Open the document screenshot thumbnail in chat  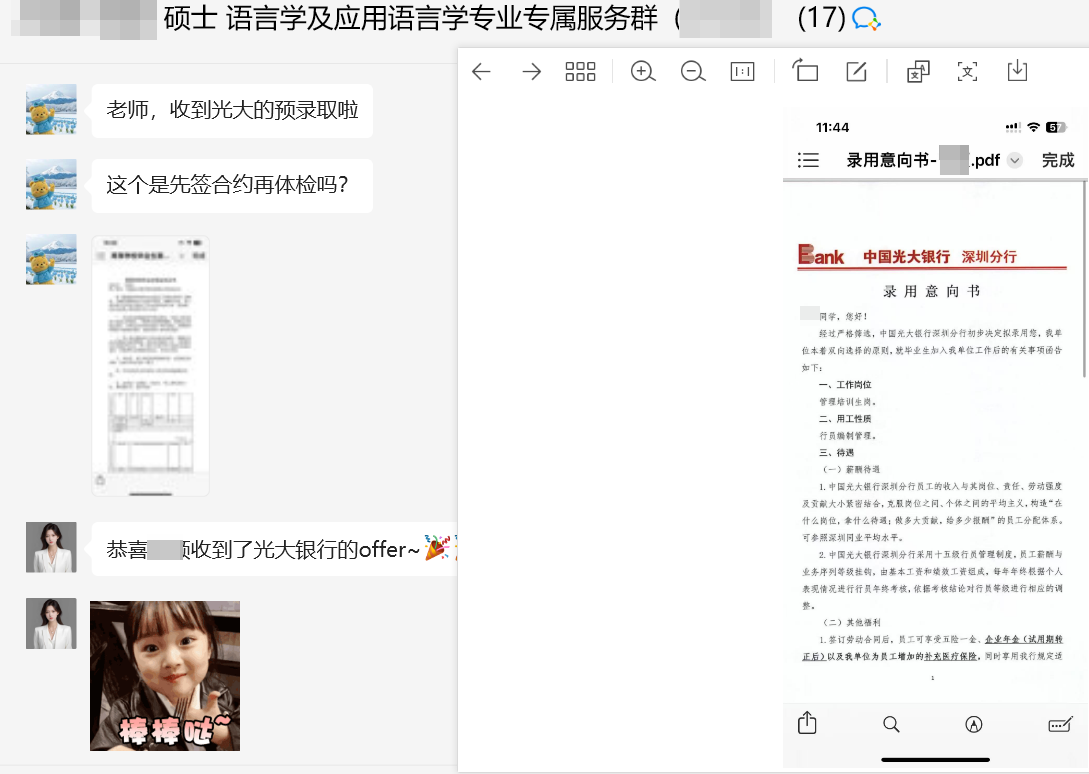coord(150,365)
